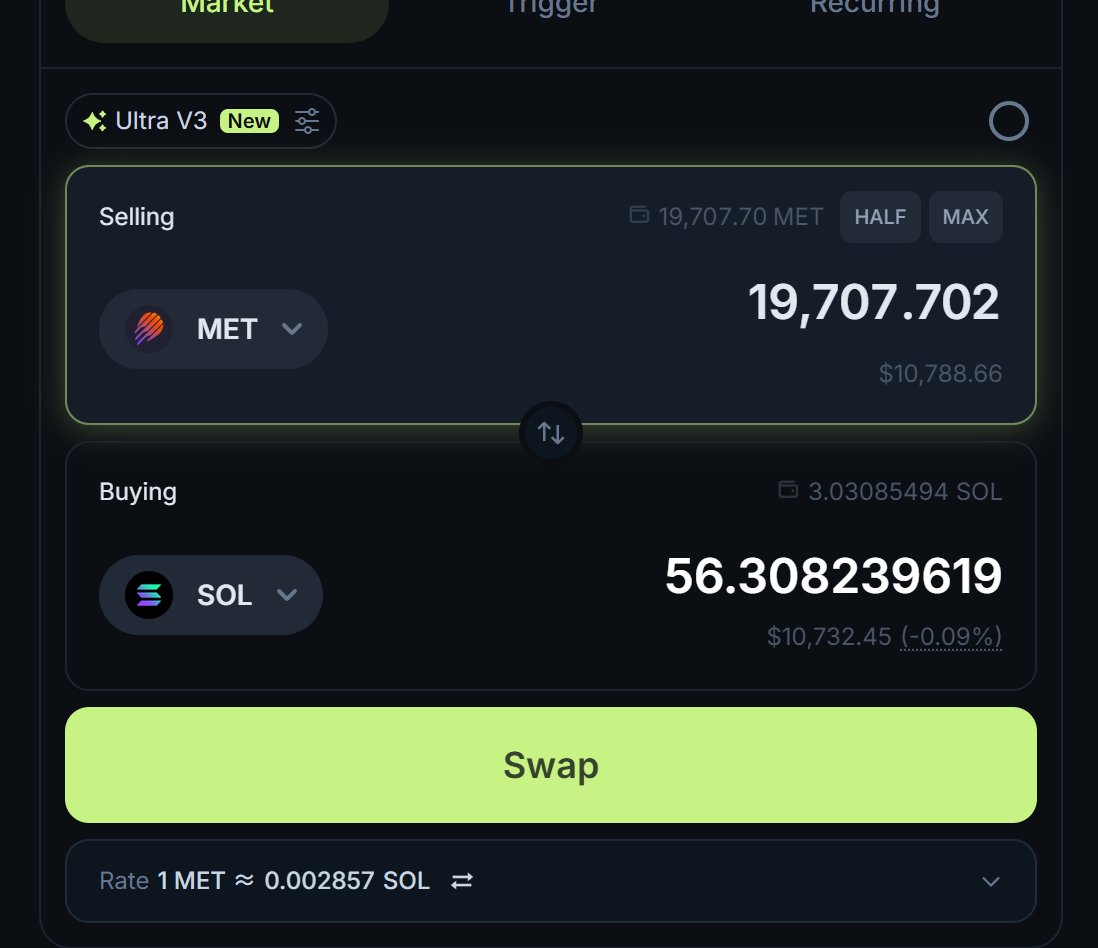Click wallet icon beside MET balance
1098x948 pixels.
coord(639,215)
